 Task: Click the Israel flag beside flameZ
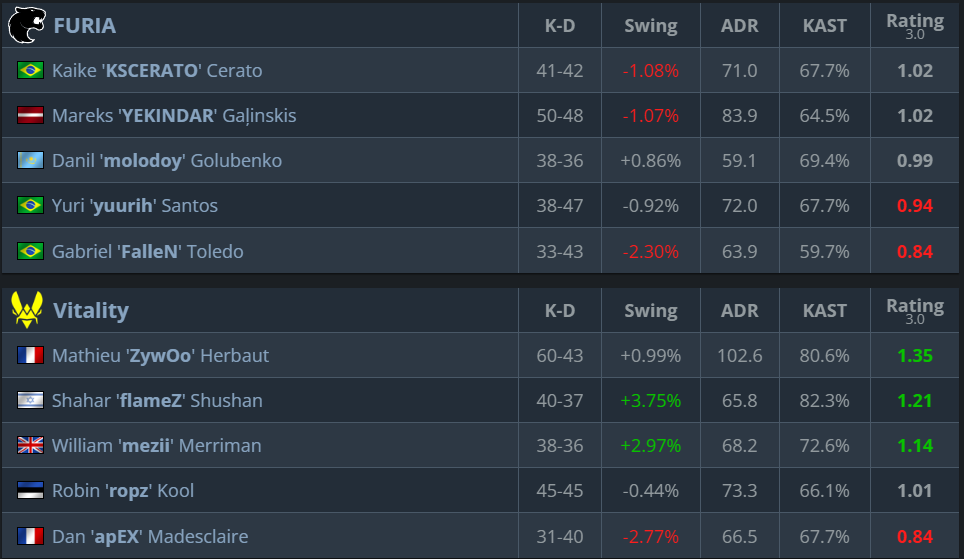(x=30, y=401)
